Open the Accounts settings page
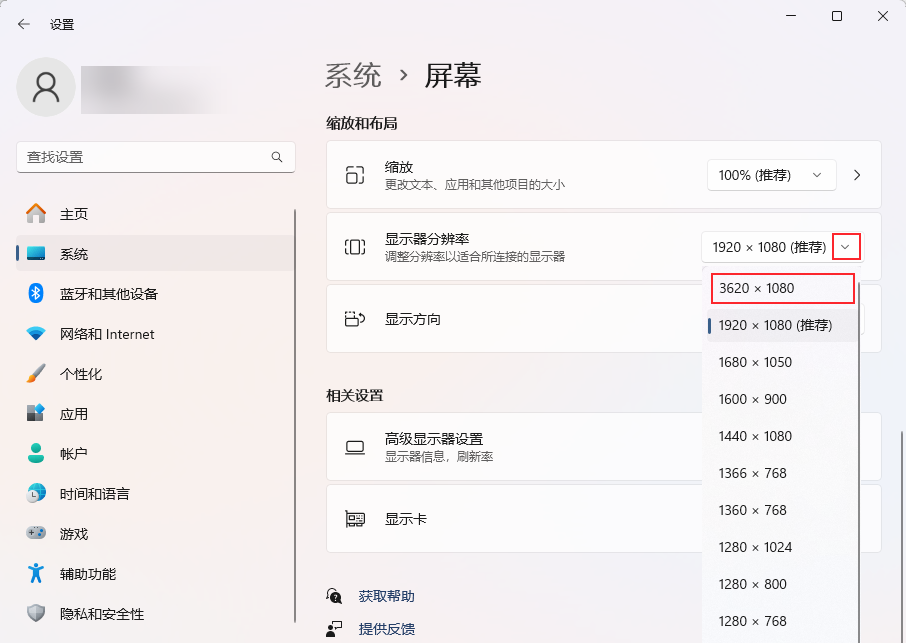Viewport: 906px width, 643px height. 74,454
